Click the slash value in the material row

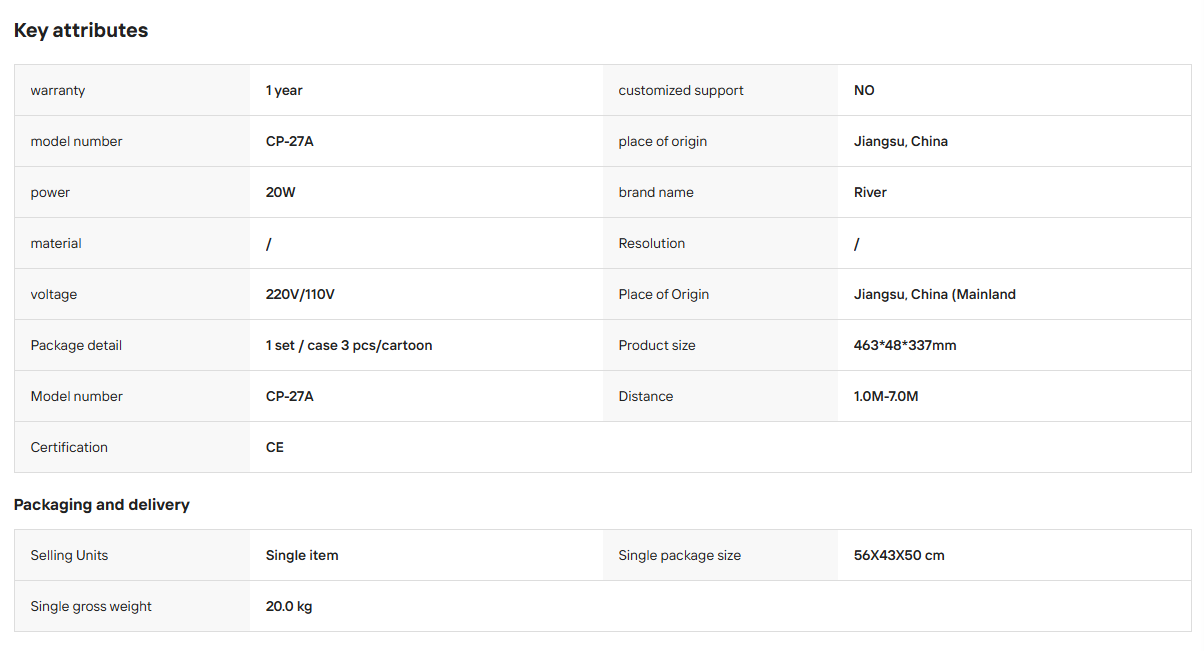tap(269, 244)
